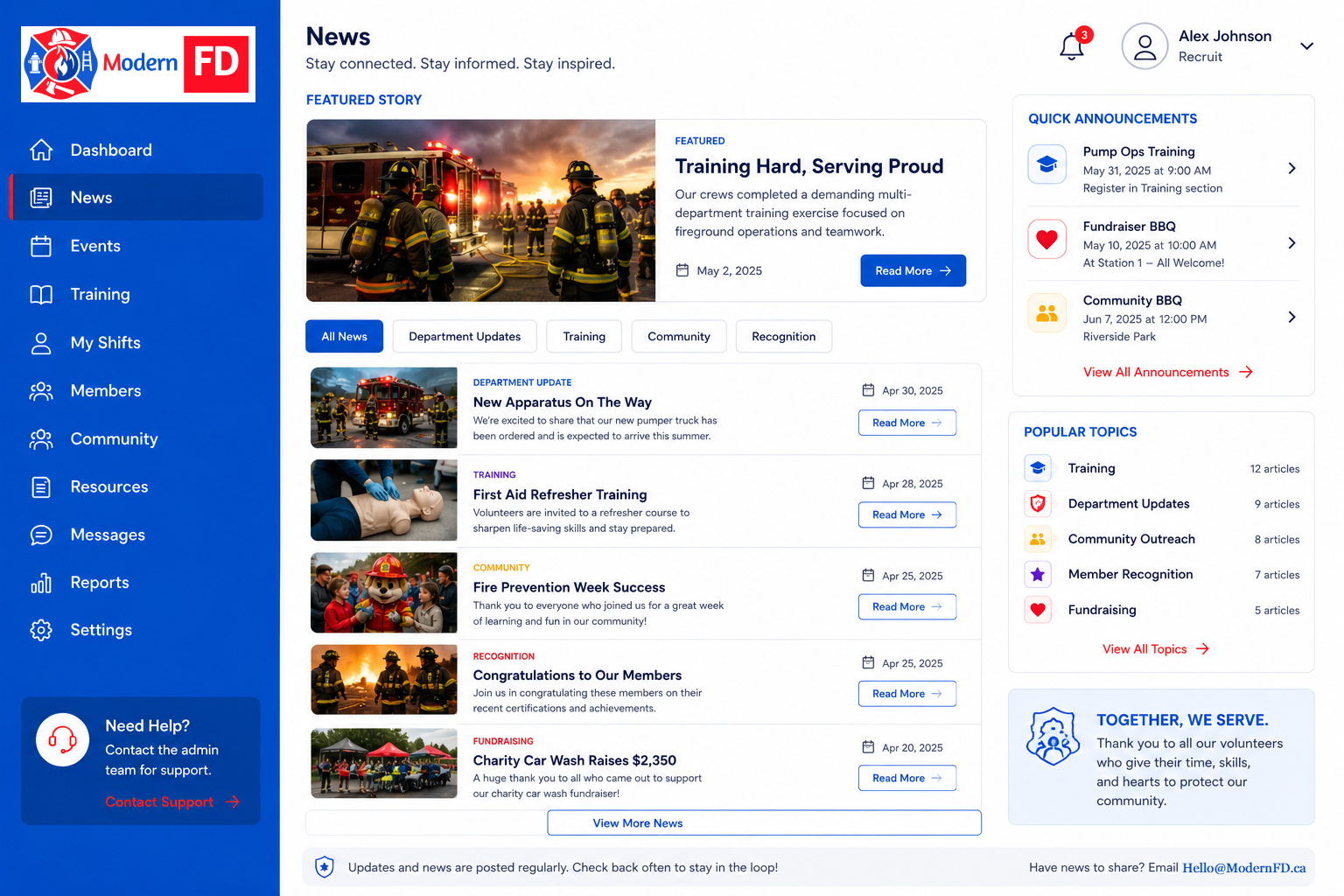Click the Congratulations to Our Members headline
Image resolution: width=1344 pixels, height=896 pixels.
(577, 675)
